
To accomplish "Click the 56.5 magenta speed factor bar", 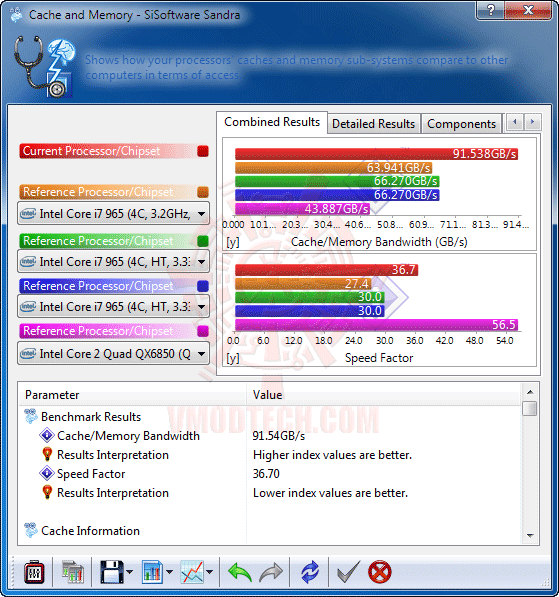I will pos(376,325).
